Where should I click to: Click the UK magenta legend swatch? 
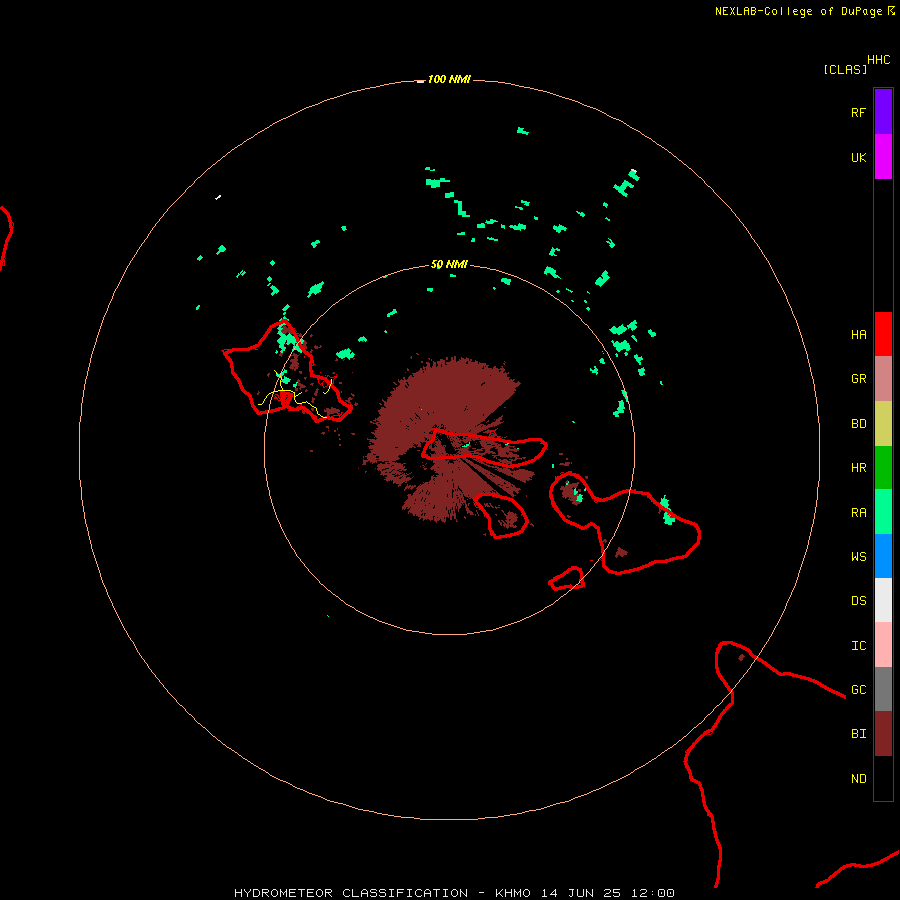[883, 157]
